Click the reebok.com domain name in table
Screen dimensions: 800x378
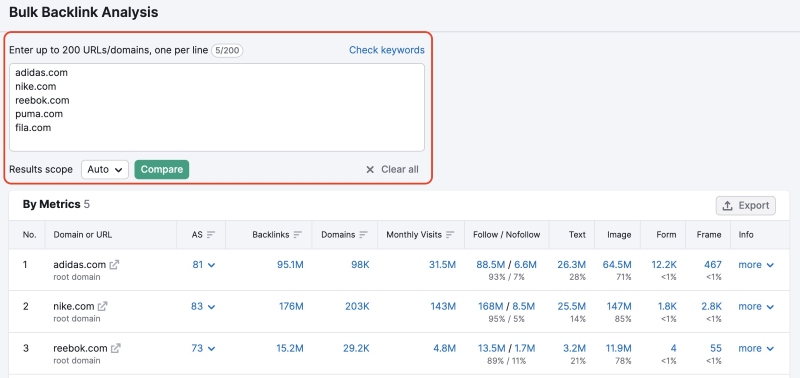(x=80, y=348)
